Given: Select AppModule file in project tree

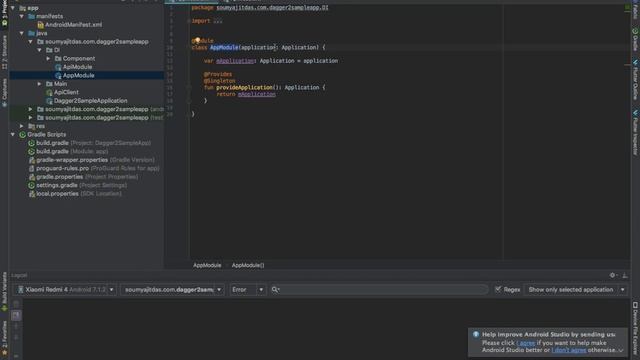Looking at the screenshot, I should coord(78,76).
